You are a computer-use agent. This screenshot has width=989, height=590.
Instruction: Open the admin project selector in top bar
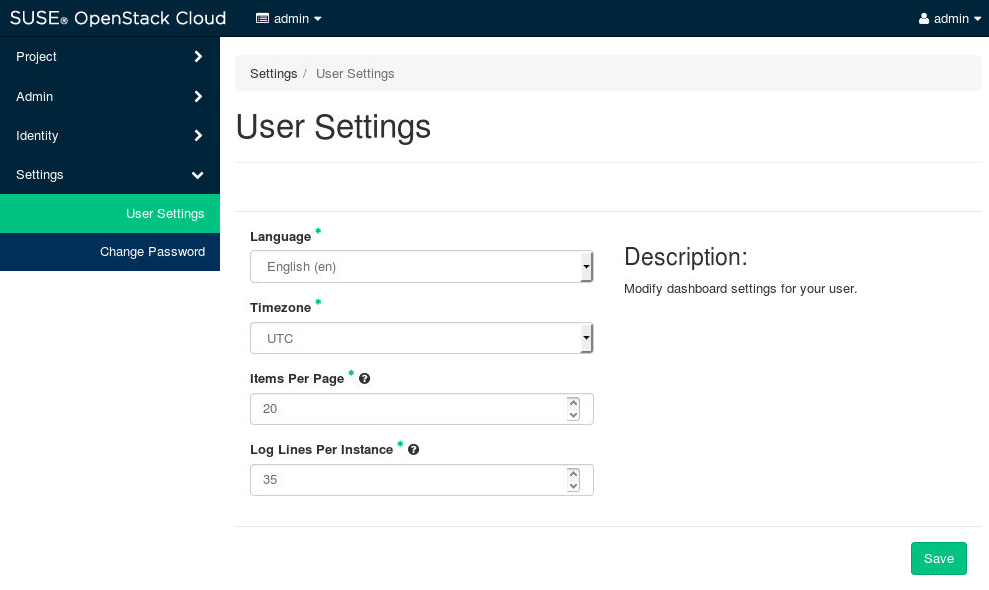[x=289, y=19]
